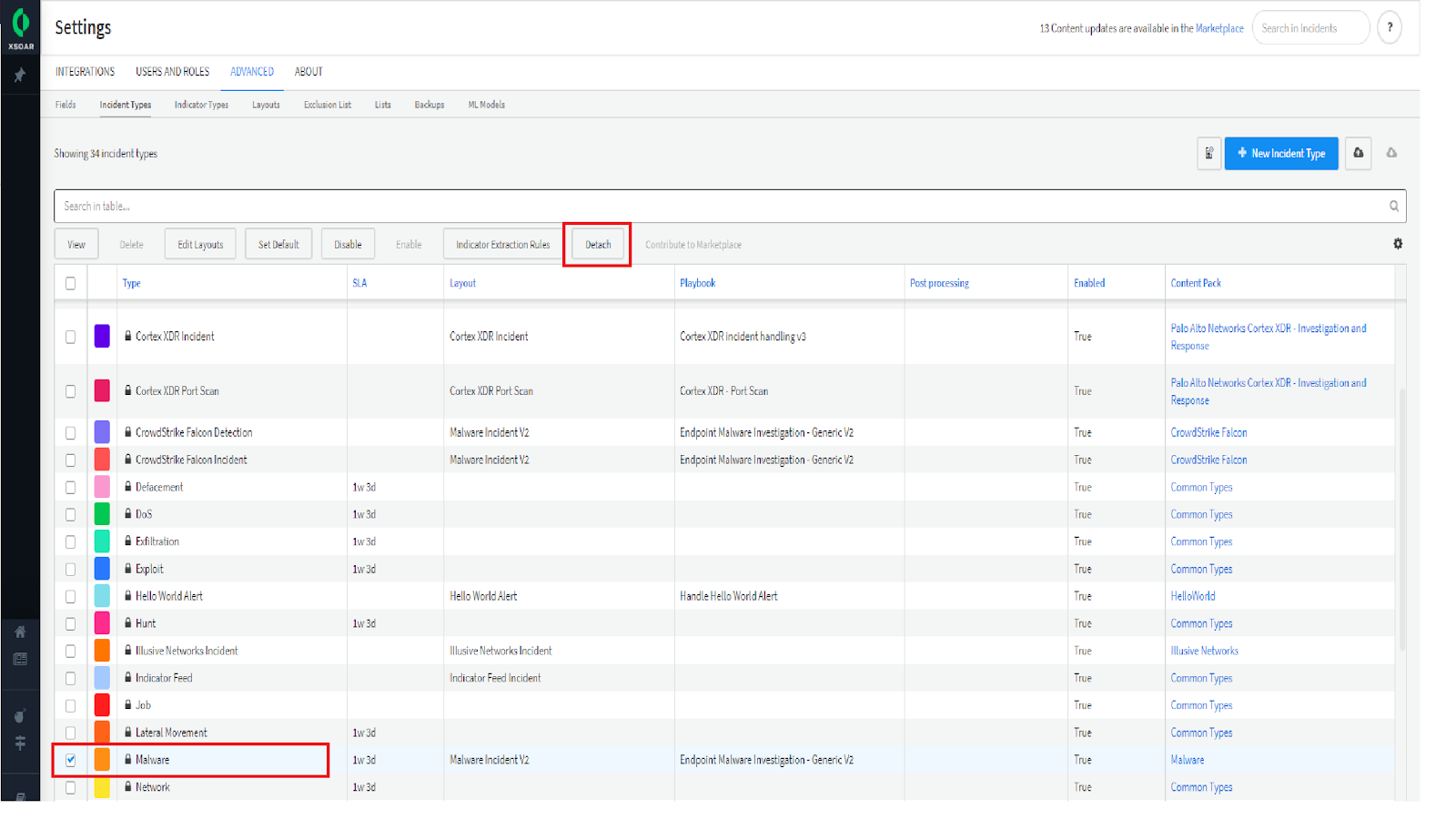Click the table settings gear icon
Viewport: 1456px width, 819px height.
tap(1398, 244)
